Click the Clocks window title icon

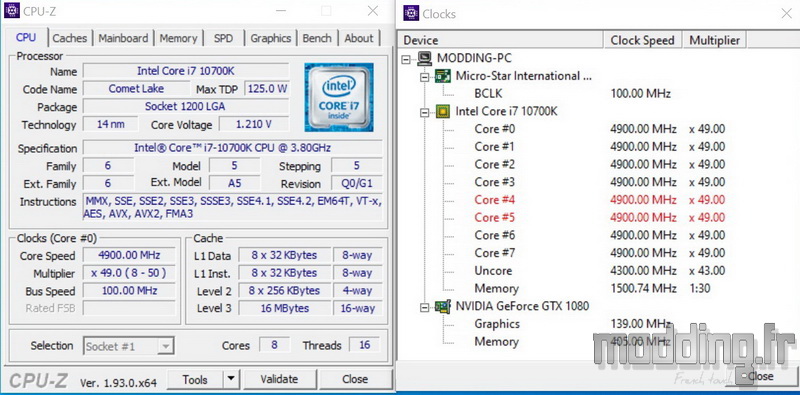411,13
